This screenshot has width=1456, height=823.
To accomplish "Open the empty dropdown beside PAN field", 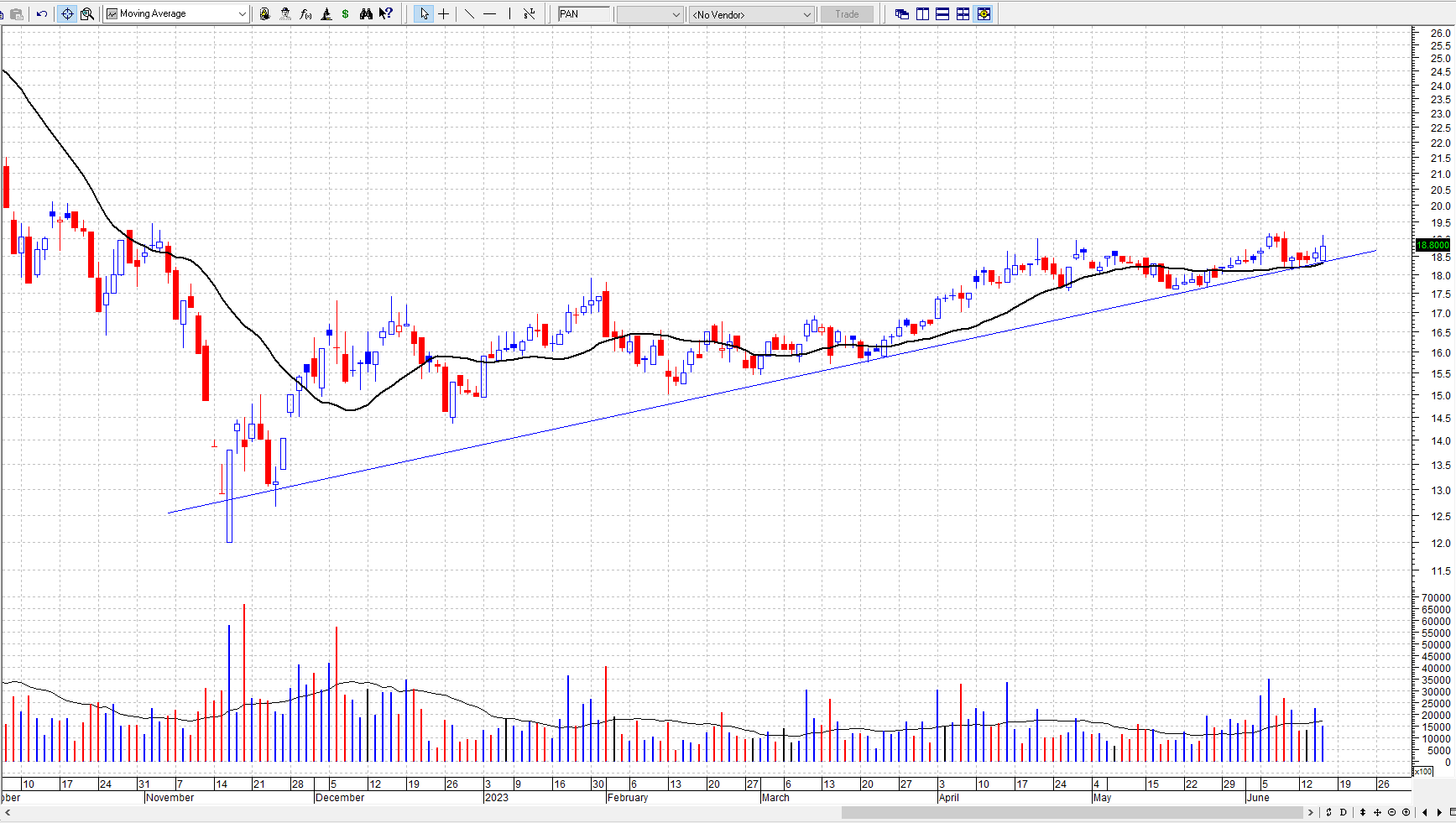I will coord(676,14).
